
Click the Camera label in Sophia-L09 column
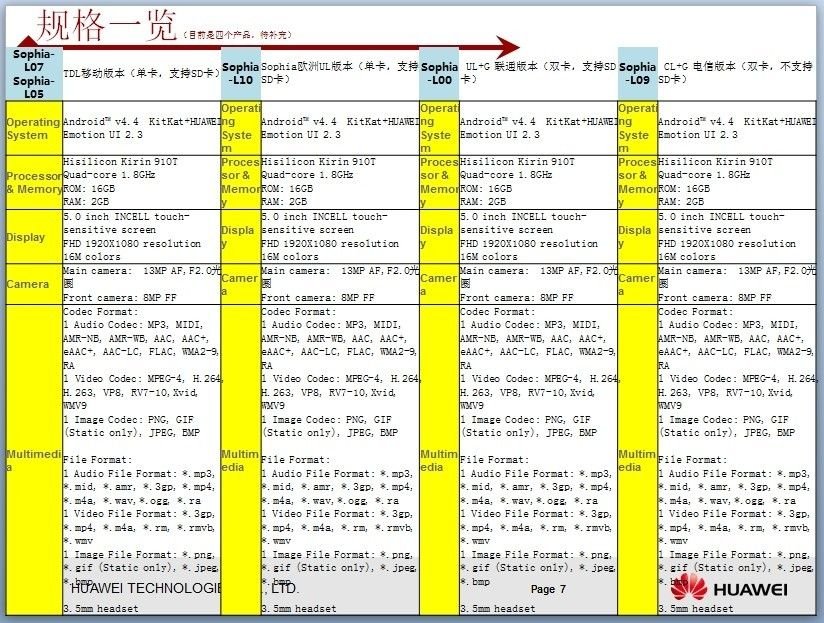637,284
